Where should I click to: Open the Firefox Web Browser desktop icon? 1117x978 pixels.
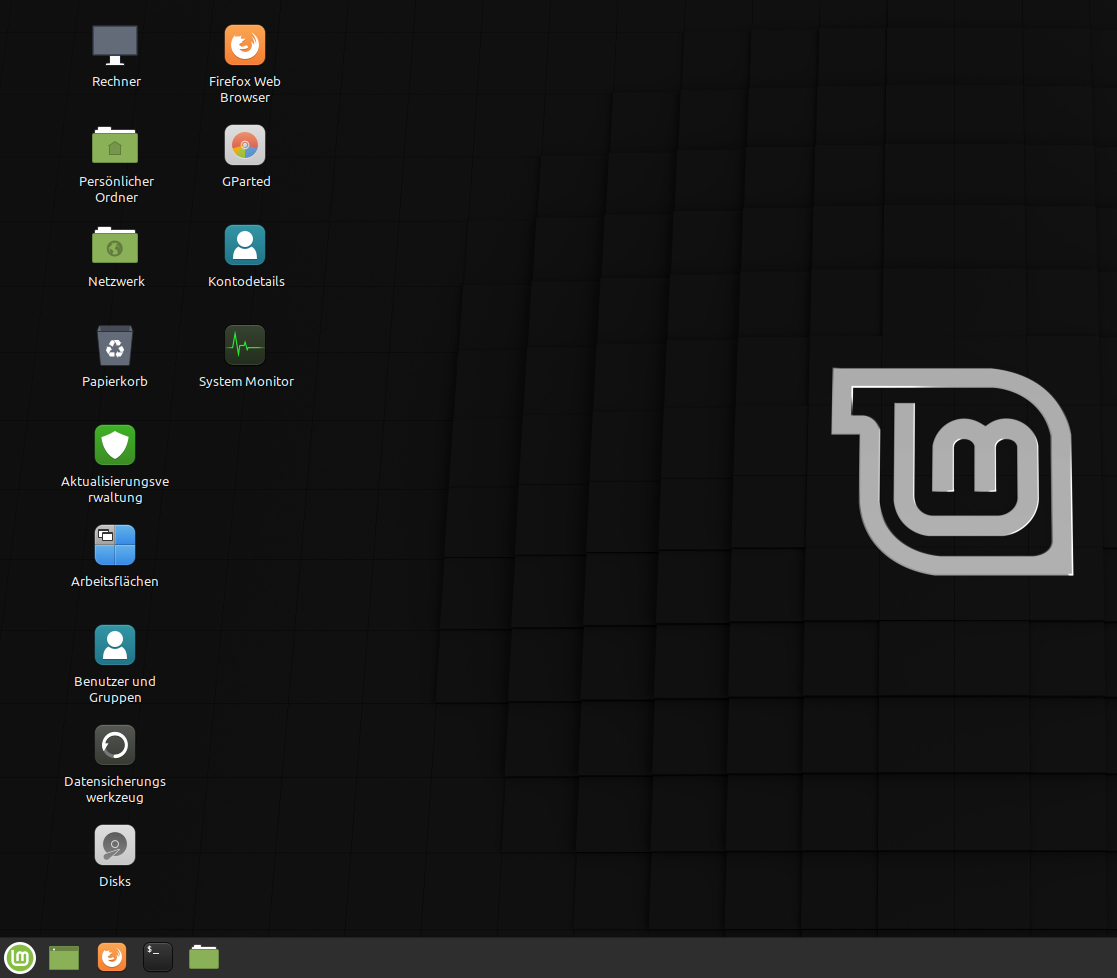244,45
